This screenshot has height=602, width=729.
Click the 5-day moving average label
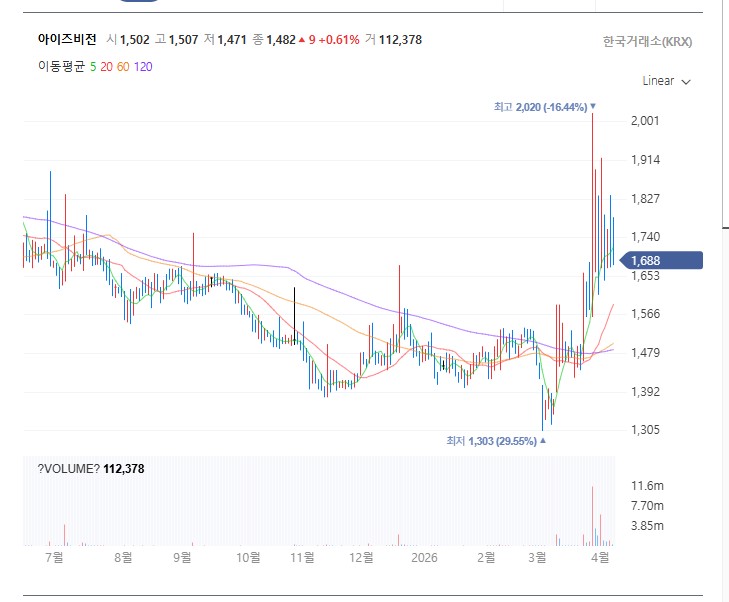(93, 67)
